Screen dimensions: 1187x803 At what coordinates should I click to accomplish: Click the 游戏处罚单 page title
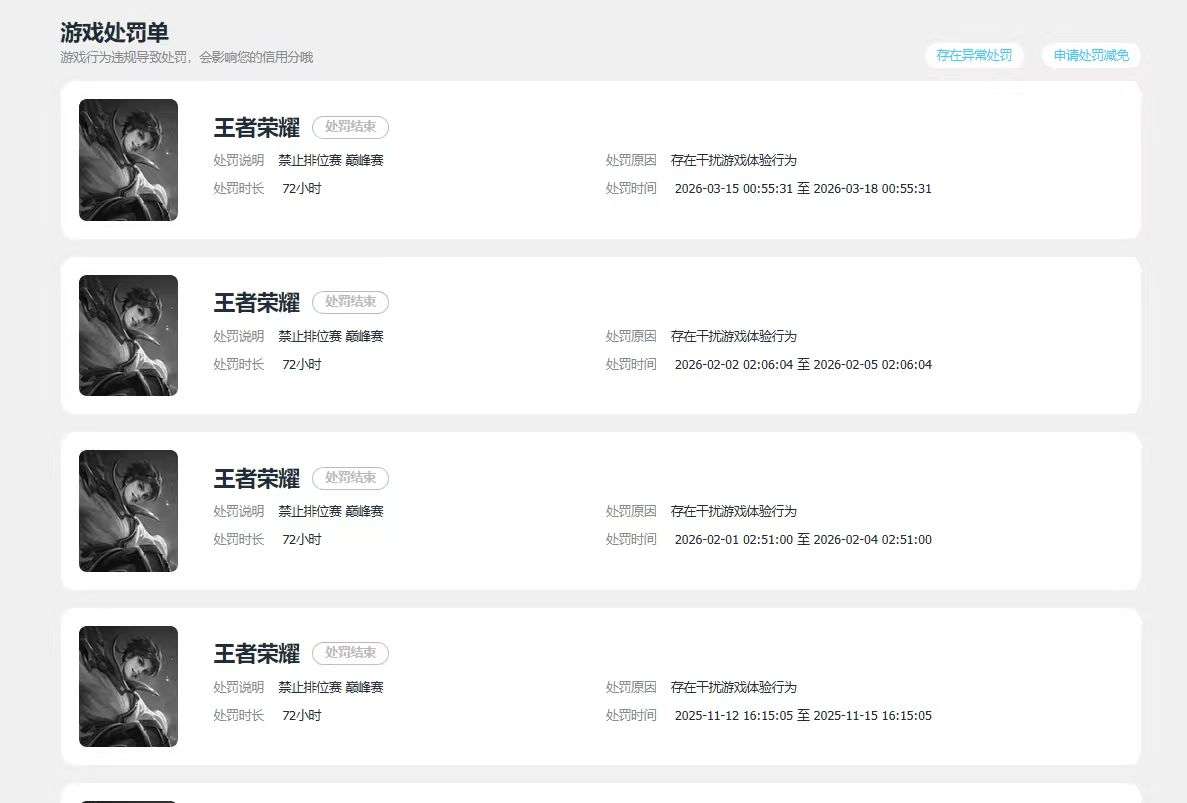pos(114,33)
